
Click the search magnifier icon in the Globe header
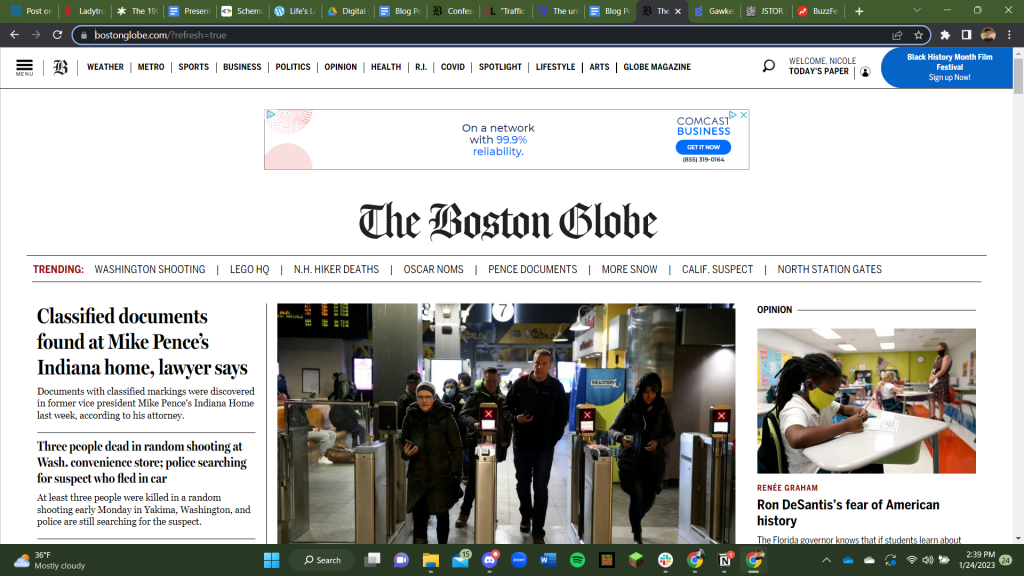coord(768,65)
